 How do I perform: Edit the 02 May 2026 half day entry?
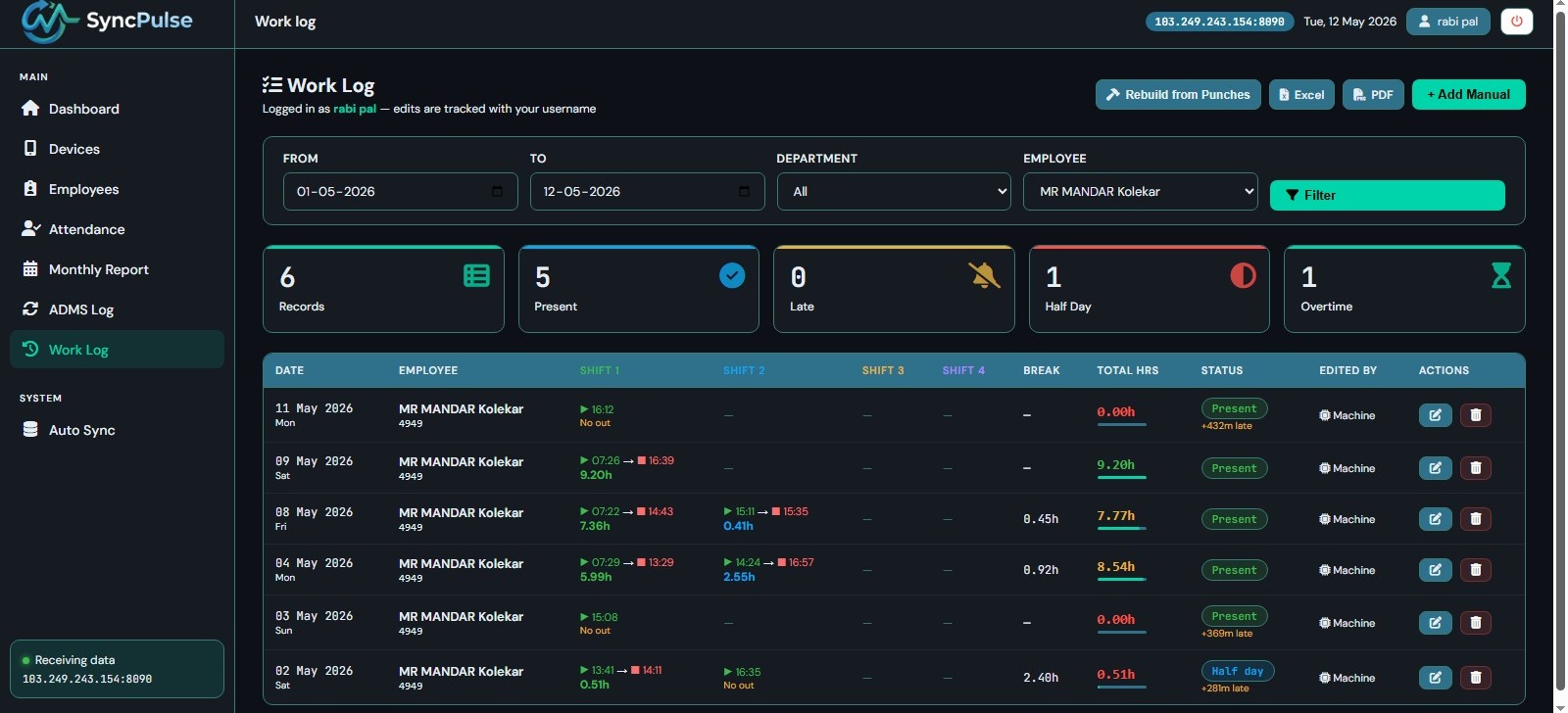(x=1435, y=678)
